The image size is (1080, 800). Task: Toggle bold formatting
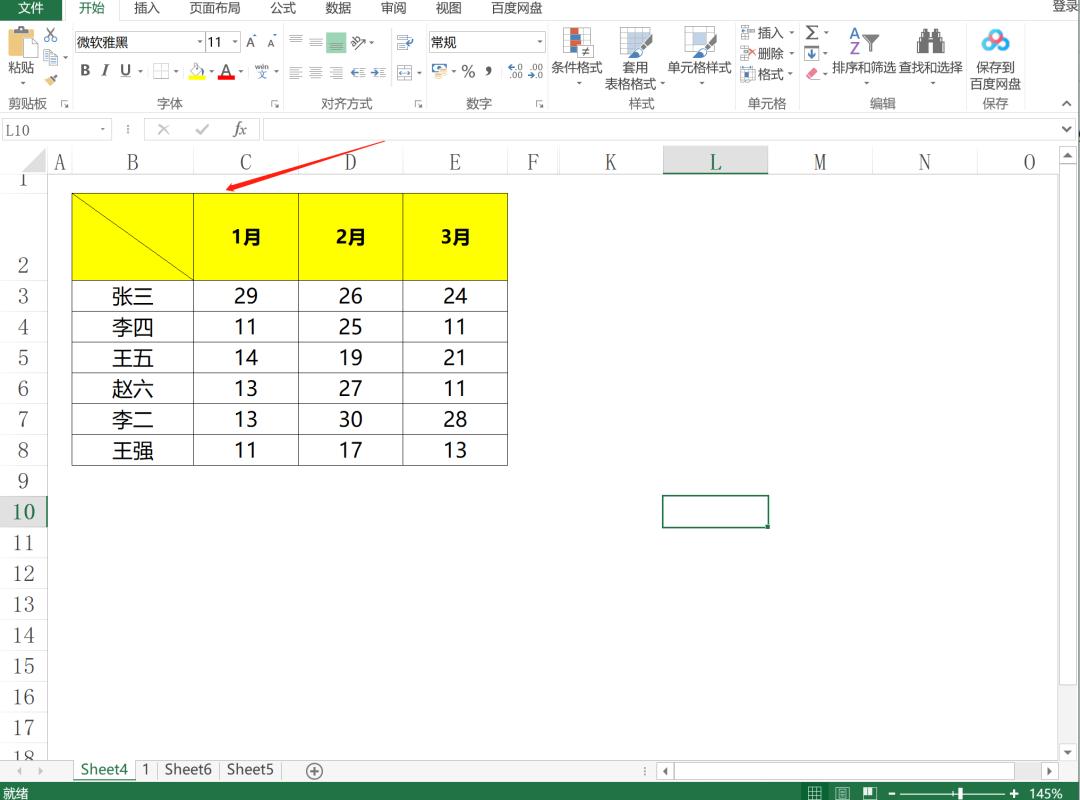coord(85,71)
